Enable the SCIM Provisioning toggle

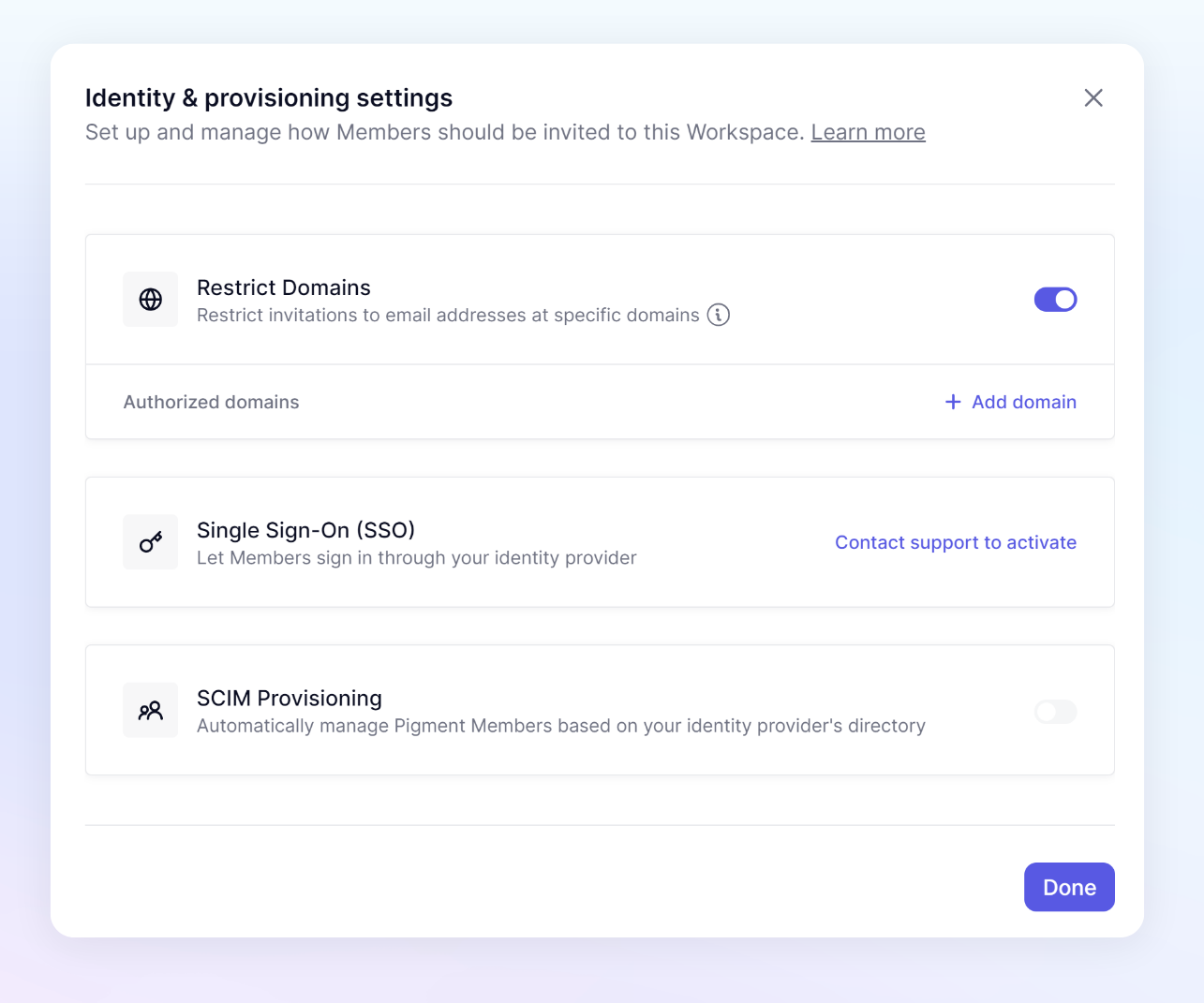1056,712
